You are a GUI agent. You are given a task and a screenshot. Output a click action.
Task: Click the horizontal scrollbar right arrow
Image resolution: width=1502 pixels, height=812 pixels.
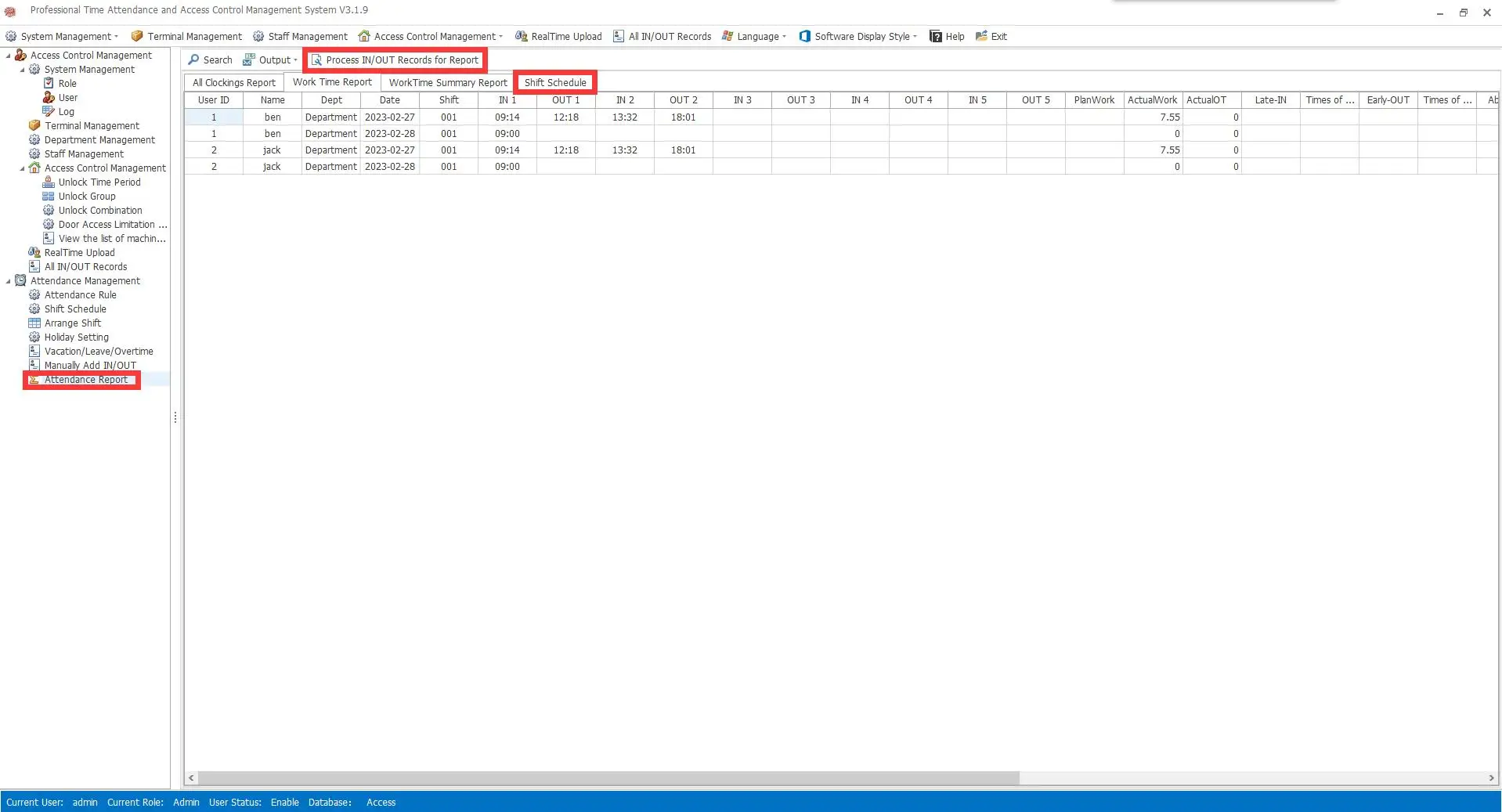1491,778
